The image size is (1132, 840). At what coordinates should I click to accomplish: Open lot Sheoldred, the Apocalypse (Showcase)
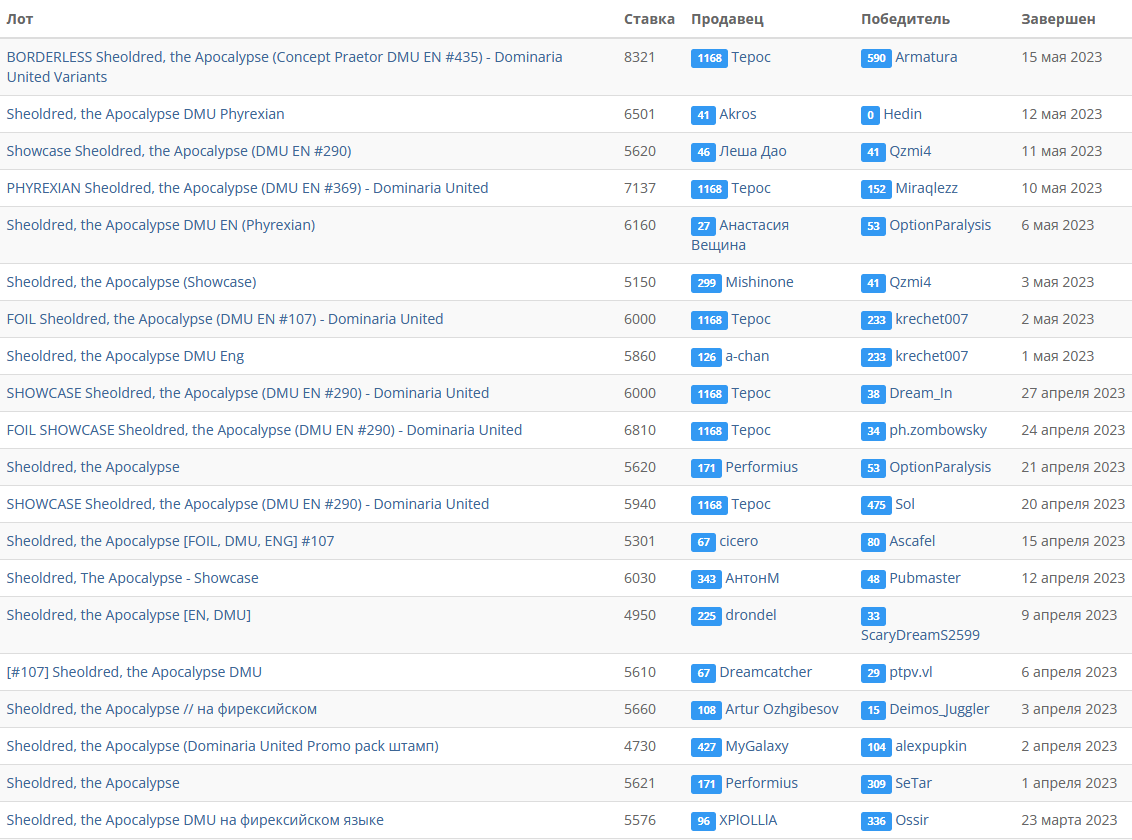[x=131, y=281]
